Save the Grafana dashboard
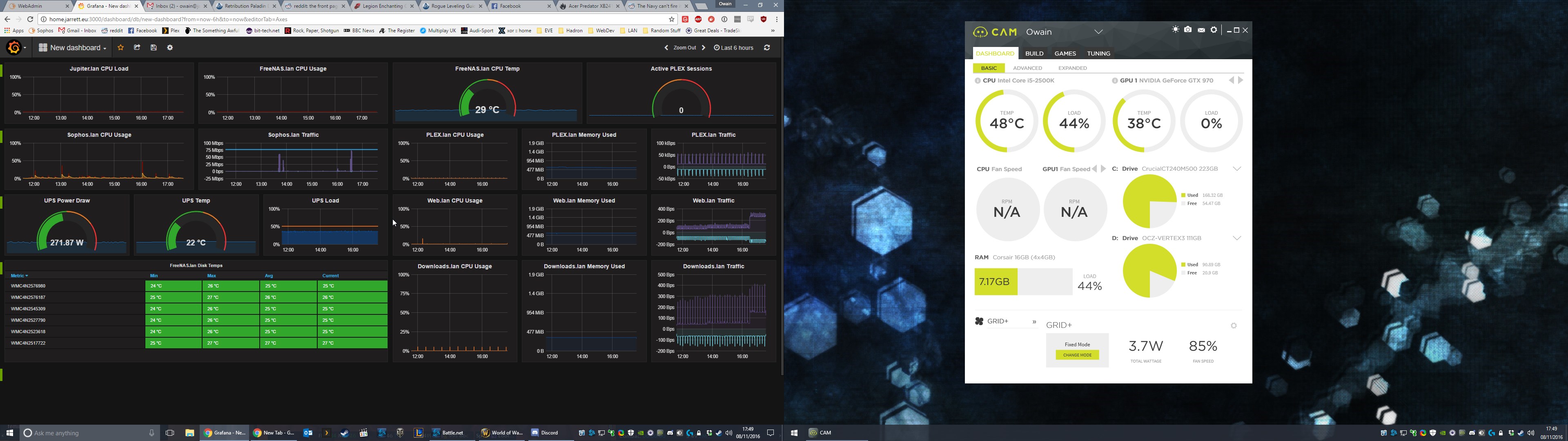The width and height of the screenshot is (1568, 441). (x=154, y=47)
